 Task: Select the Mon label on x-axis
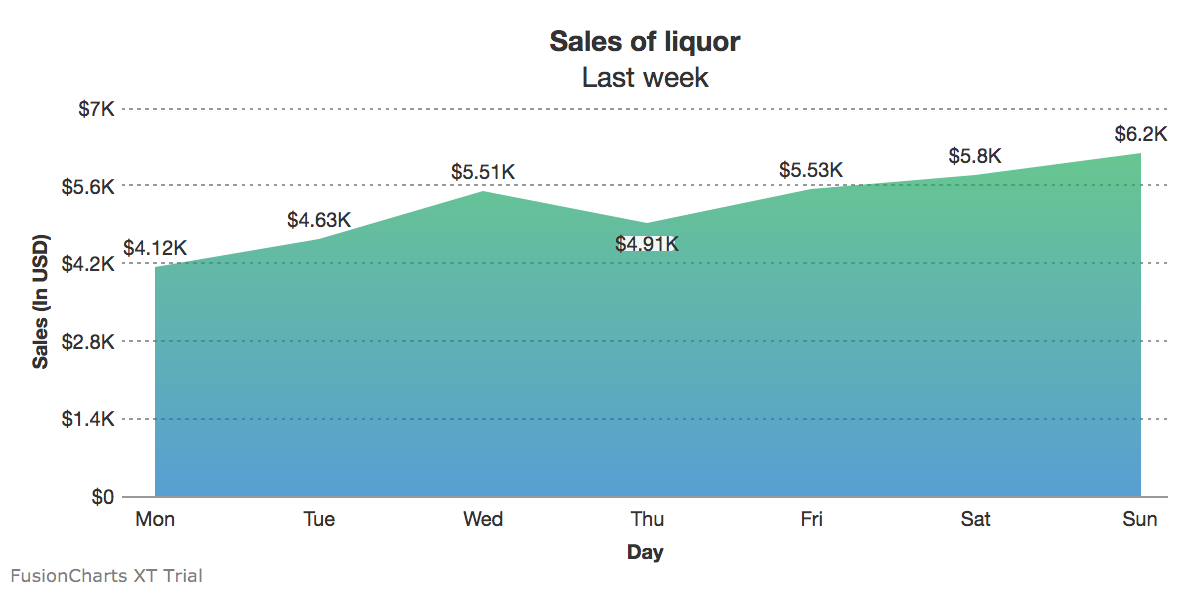click(155, 519)
